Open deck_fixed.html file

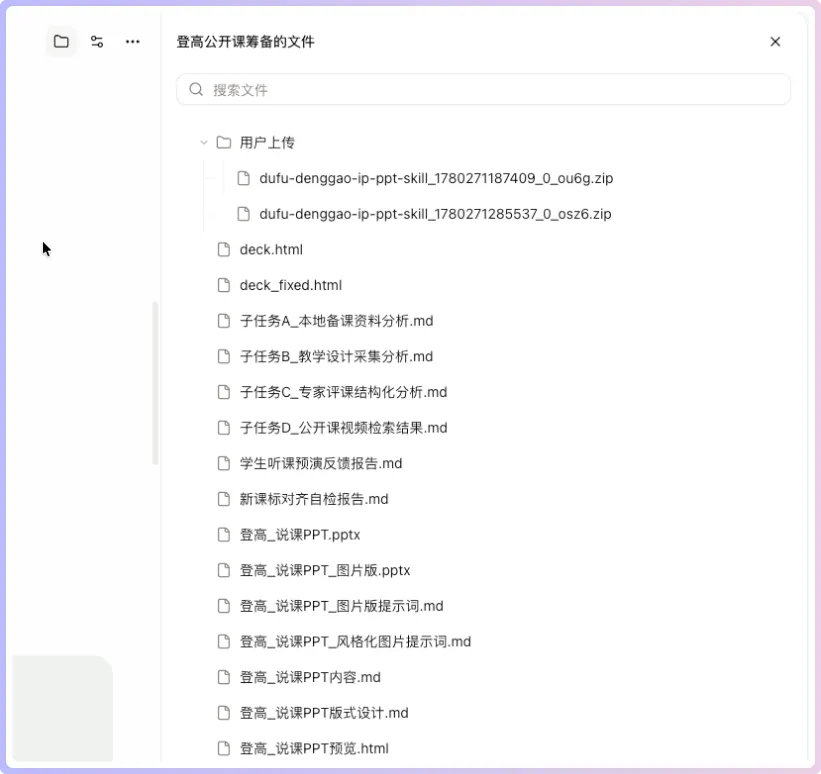pos(291,285)
